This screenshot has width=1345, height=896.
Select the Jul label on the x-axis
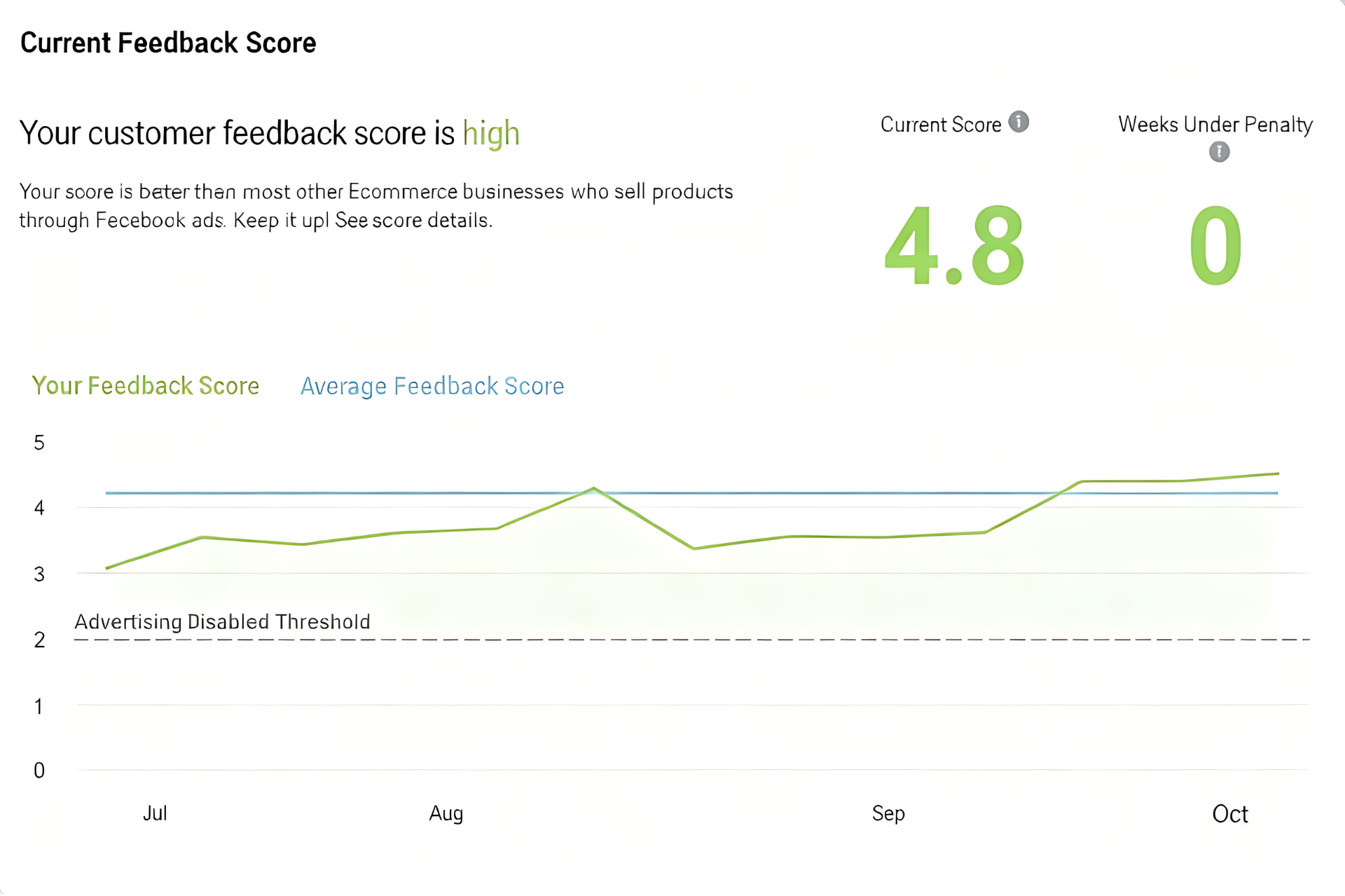tap(155, 813)
